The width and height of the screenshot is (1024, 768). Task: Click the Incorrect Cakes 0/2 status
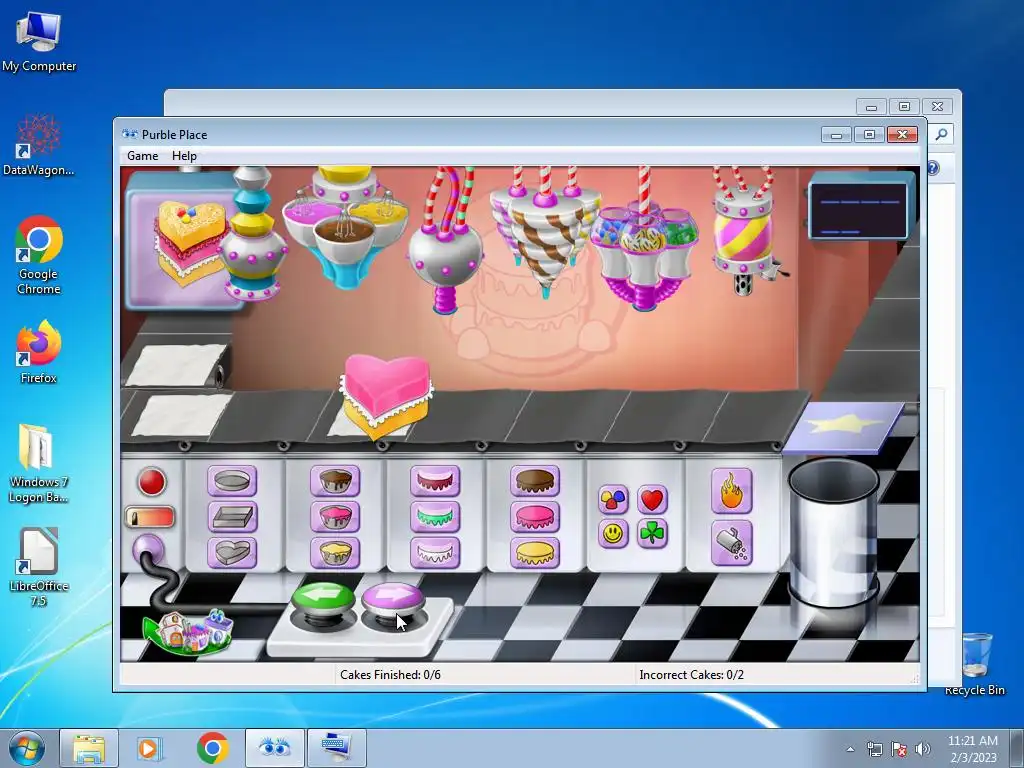click(x=692, y=675)
